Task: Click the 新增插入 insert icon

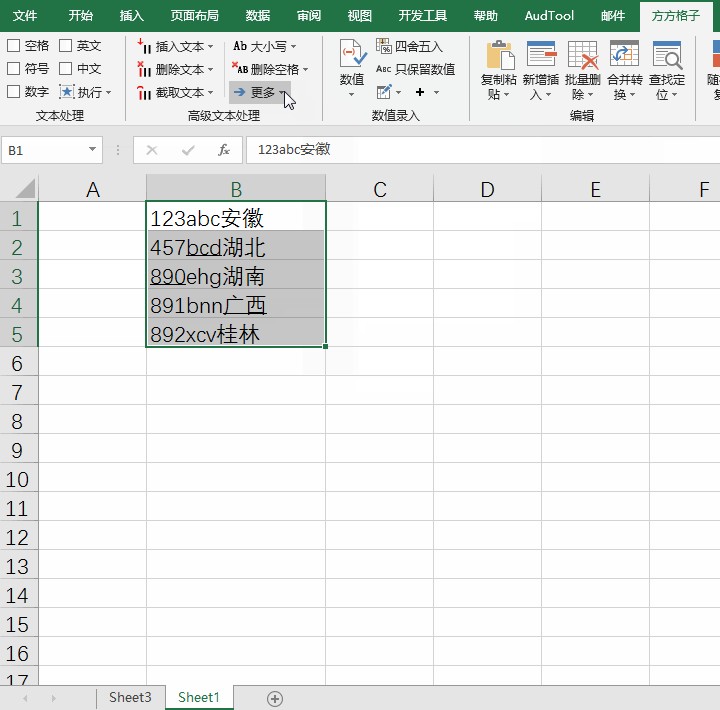Action: [541, 54]
